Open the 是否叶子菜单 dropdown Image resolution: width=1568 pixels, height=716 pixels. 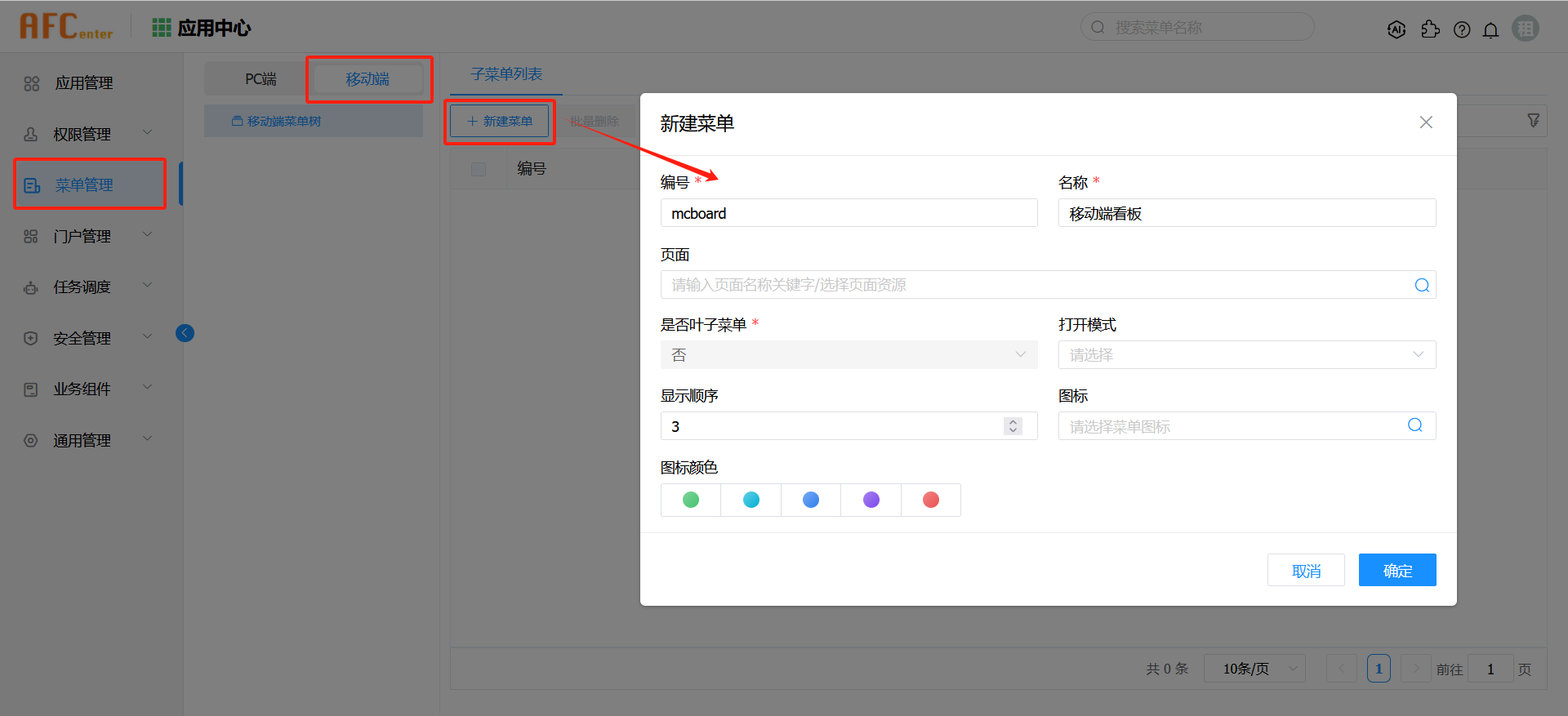click(x=849, y=355)
